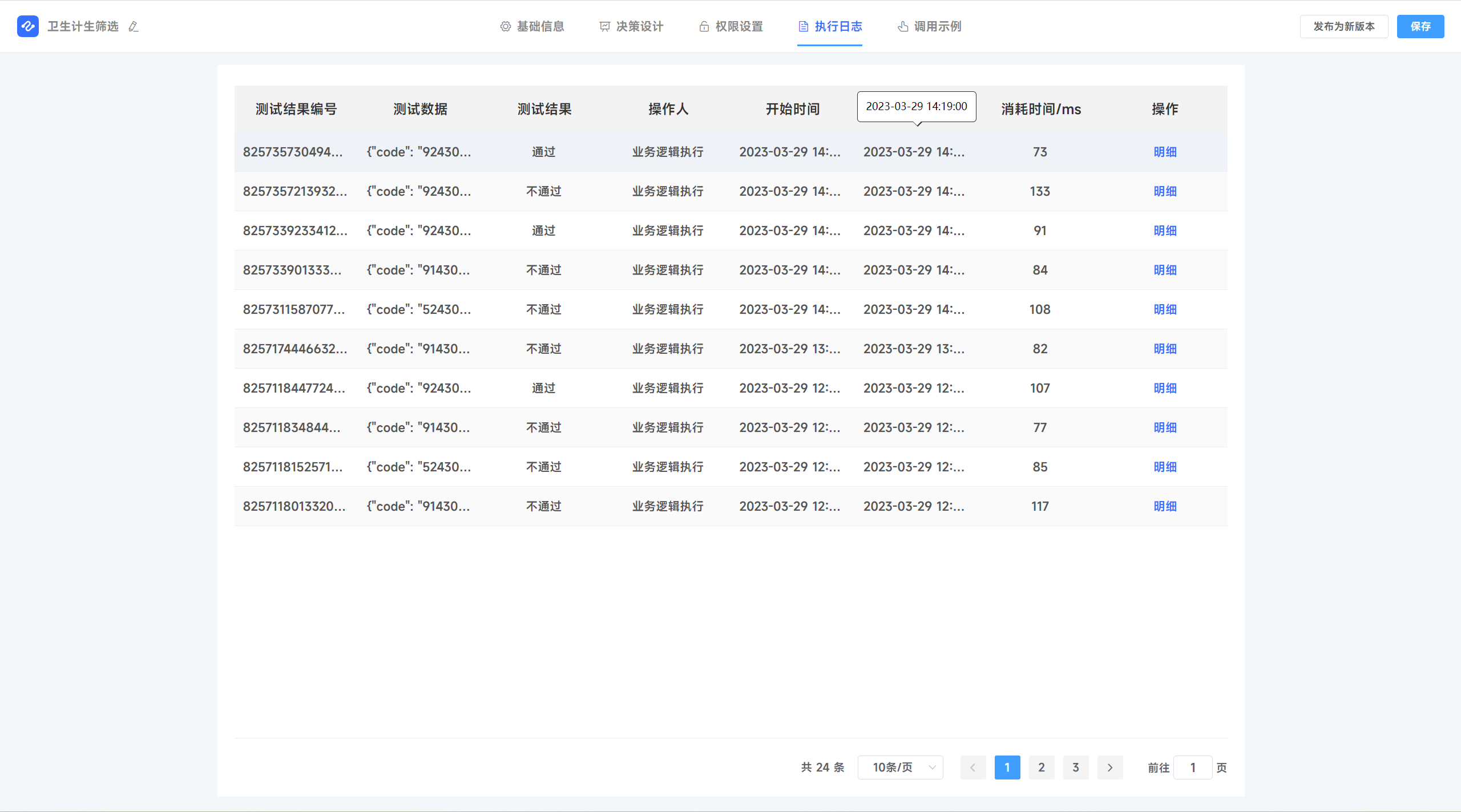This screenshot has width=1461, height=812.
Task: Open 明细 for the 85 ms row
Action: pyautogui.click(x=1165, y=467)
